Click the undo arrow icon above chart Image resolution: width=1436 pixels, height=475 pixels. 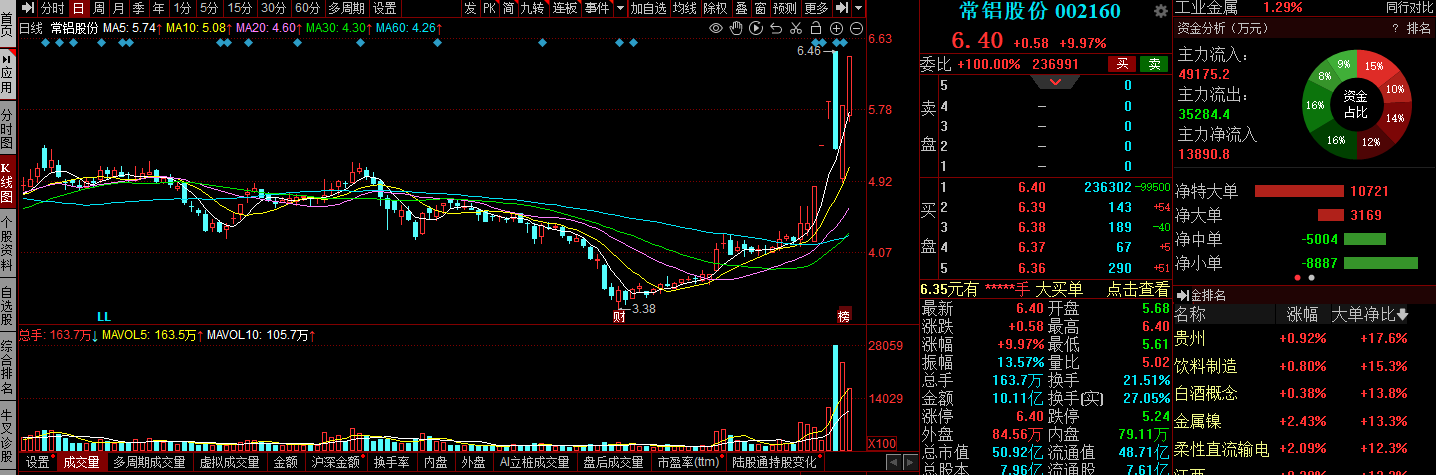point(776,28)
